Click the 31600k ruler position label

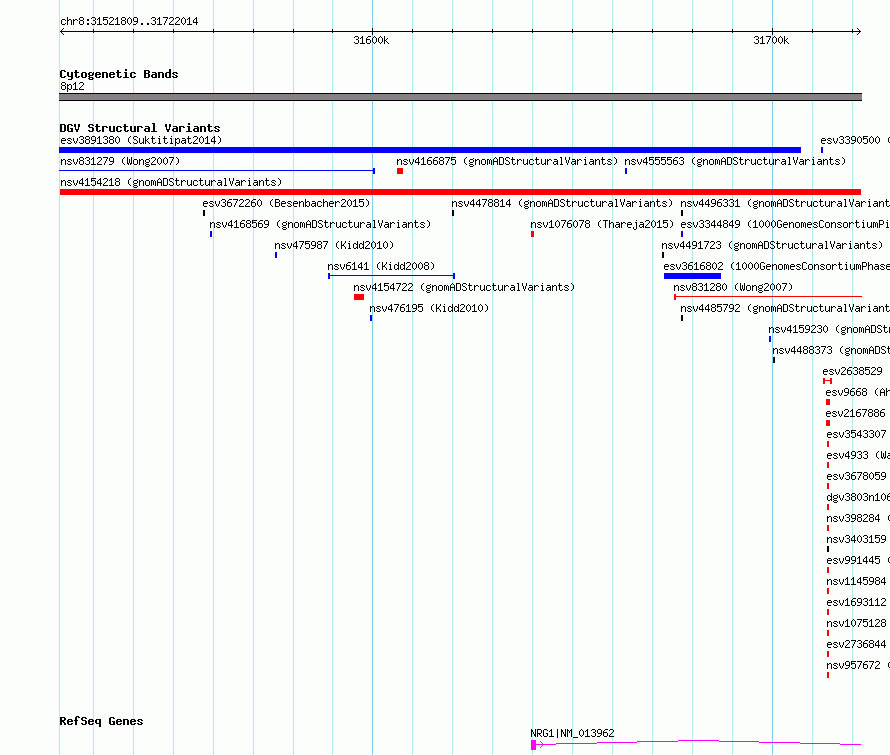pyautogui.click(x=371, y=40)
